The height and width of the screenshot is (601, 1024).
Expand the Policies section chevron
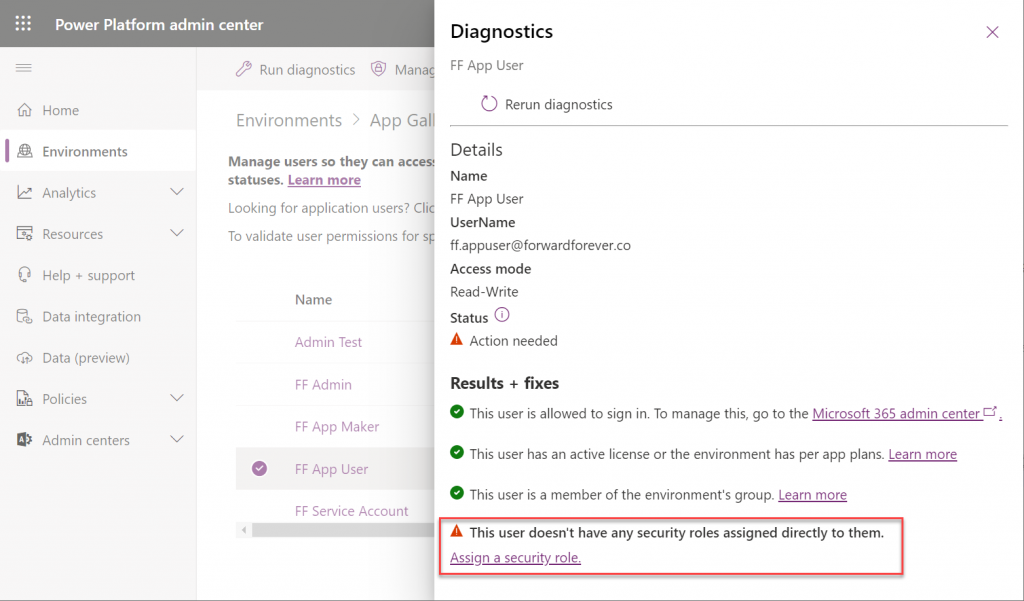[177, 398]
